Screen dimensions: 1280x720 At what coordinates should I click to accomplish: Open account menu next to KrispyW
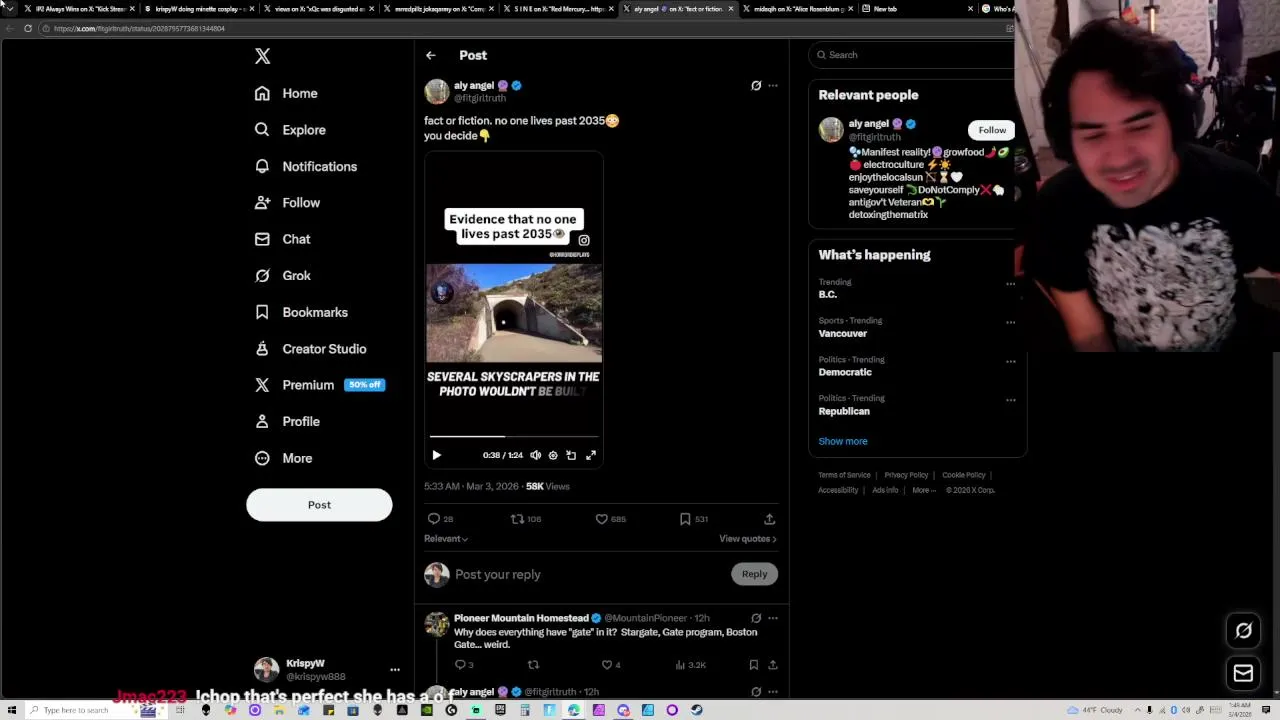point(395,670)
